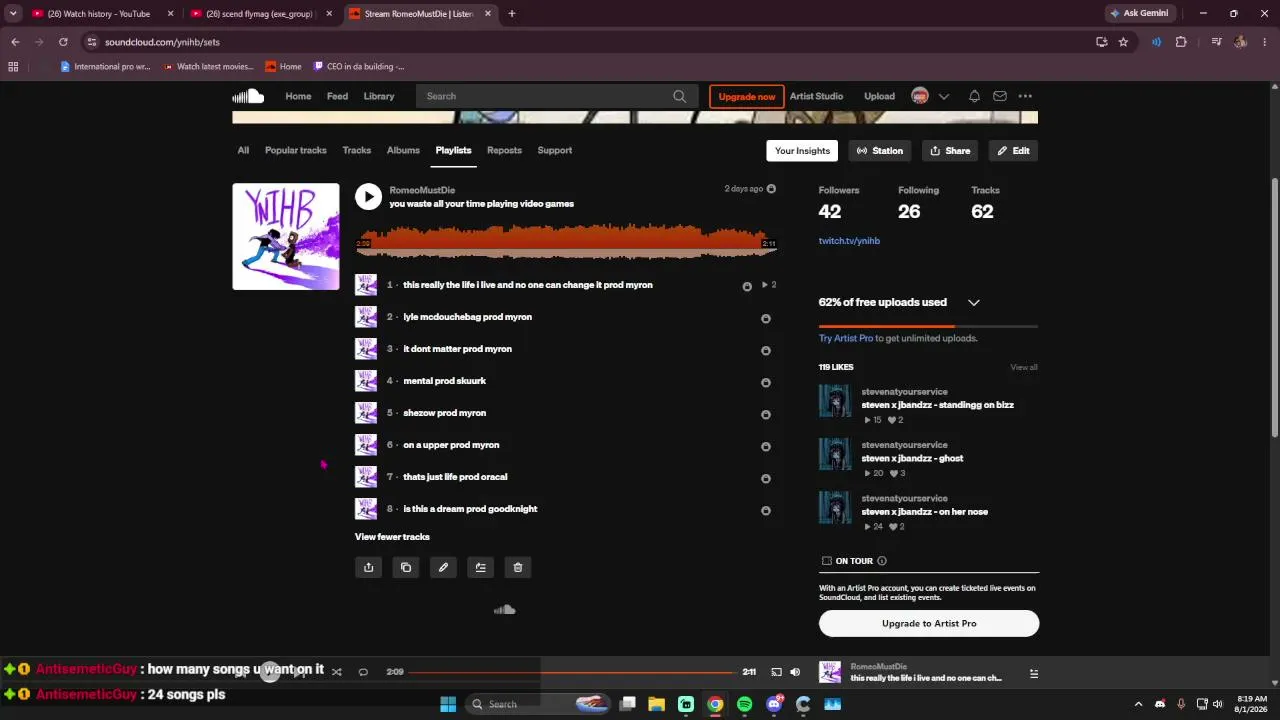Viewport: 1280px width, 720px height.
Task: Click the cast icon in player bar
Action: (776, 672)
